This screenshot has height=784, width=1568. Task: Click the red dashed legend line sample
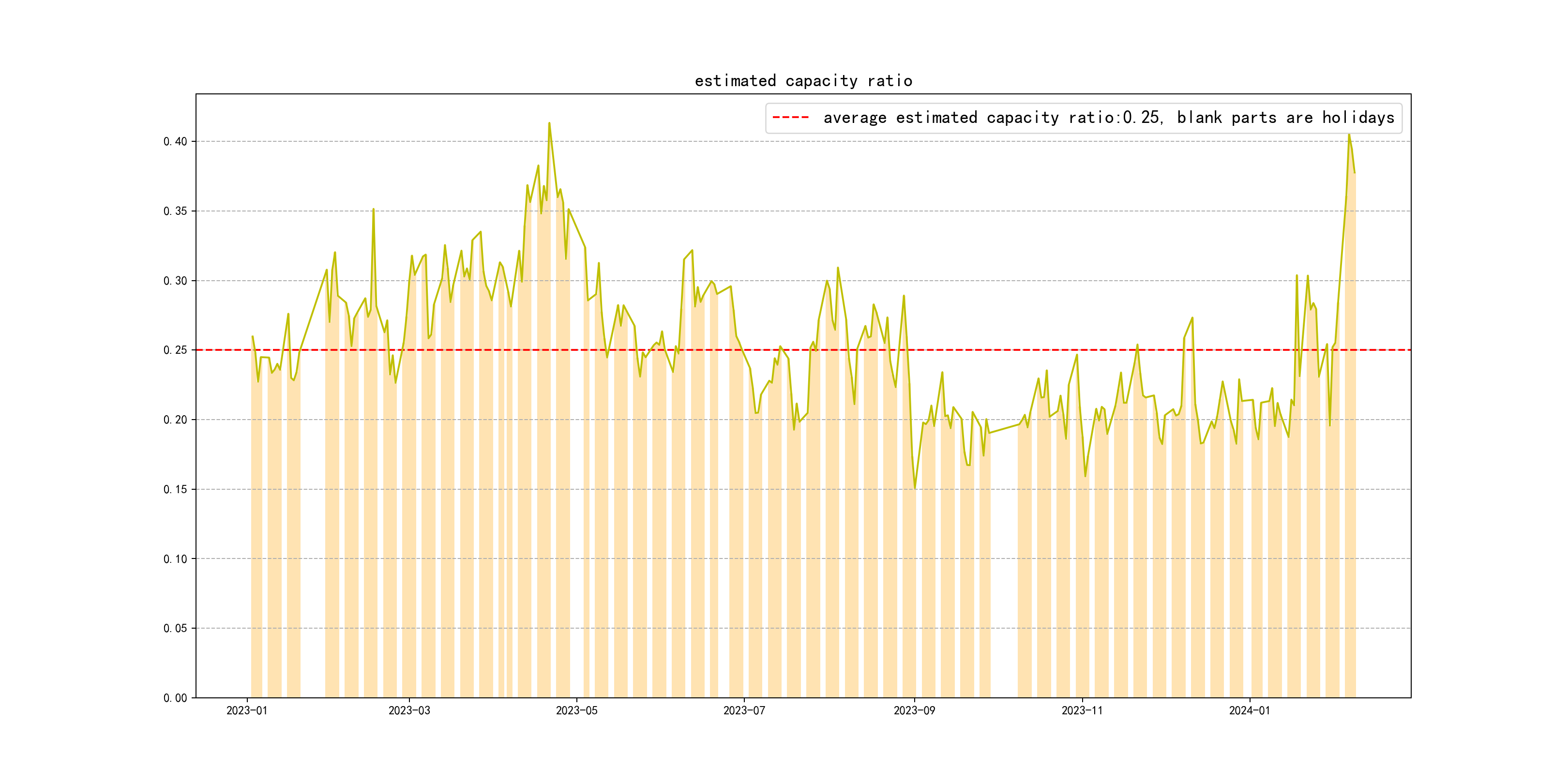(790, 118)
